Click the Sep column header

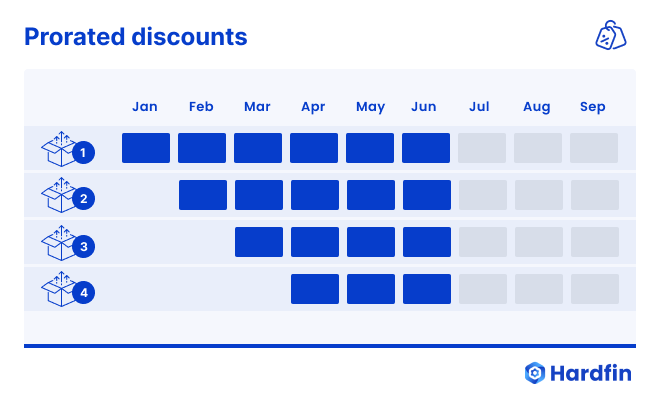pos(593,107)
